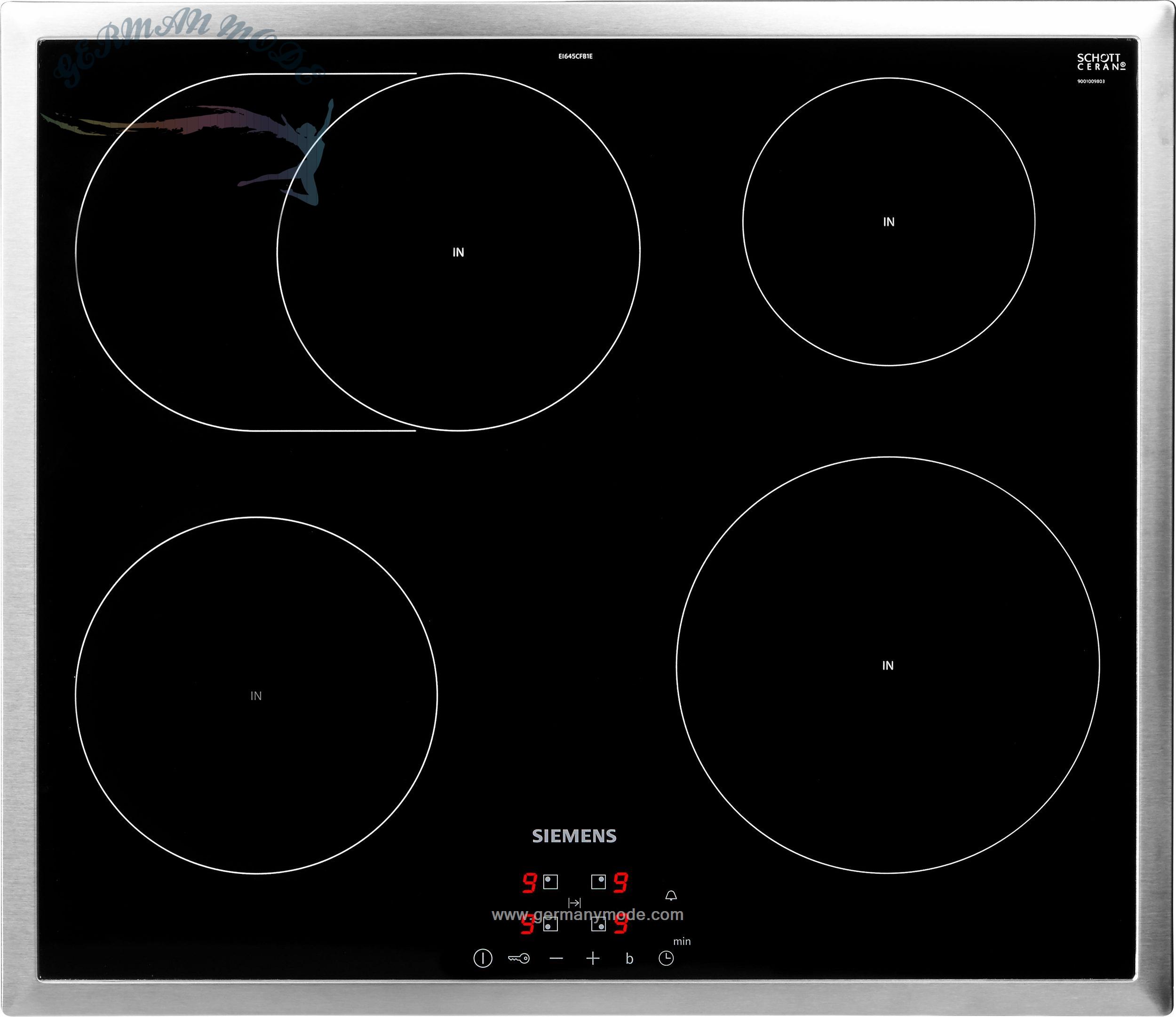Activate the 'b' powerboost function
Screen dimensions: 1176x1017
coord(629,959)
